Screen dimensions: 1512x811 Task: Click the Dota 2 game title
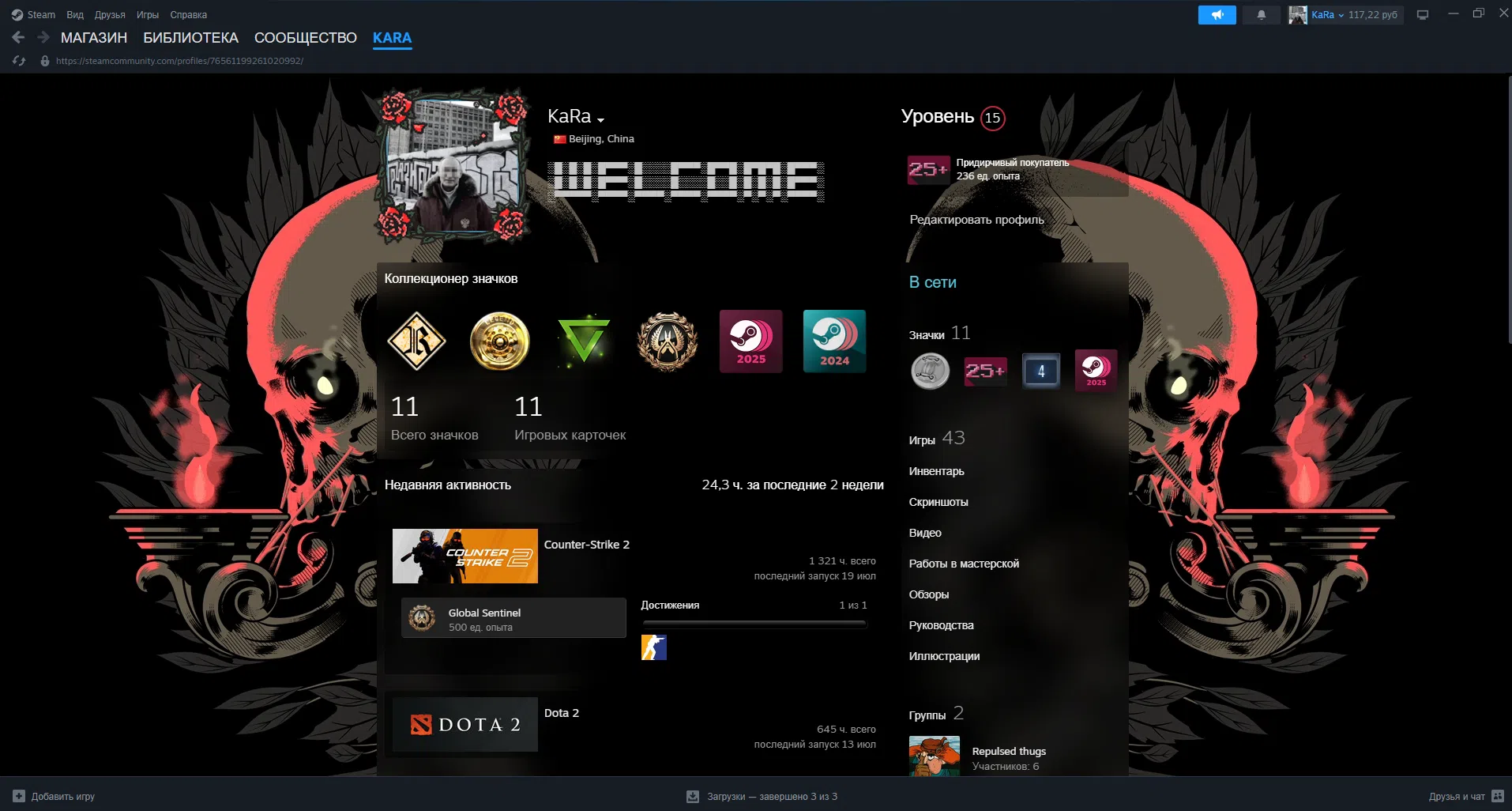point(562,713)
